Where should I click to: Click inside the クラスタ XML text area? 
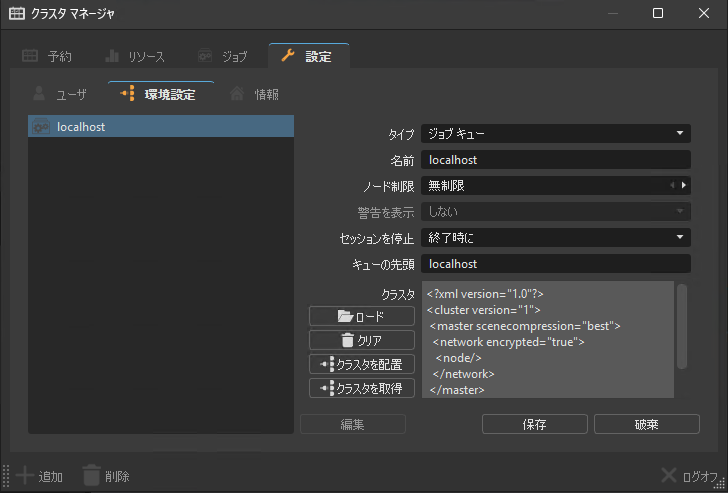[x=548, y=339]
